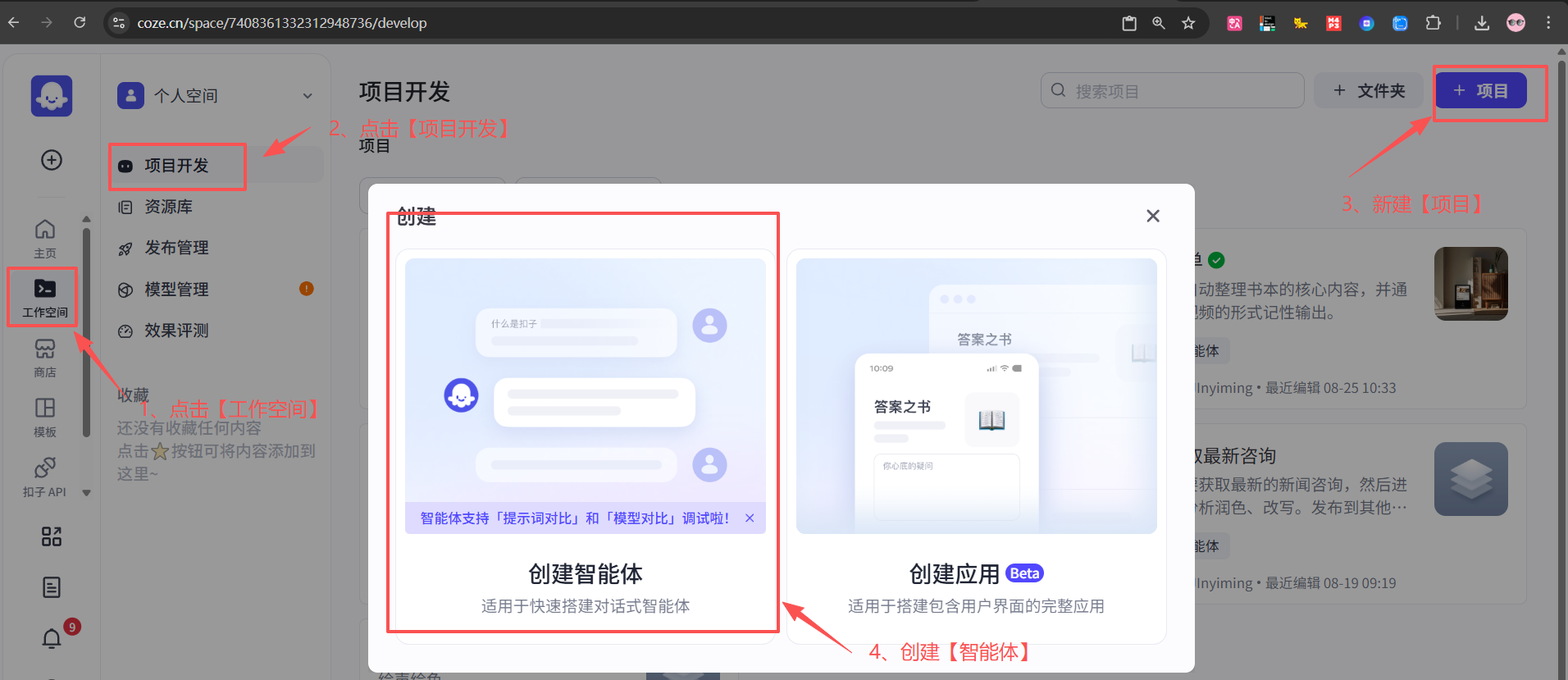Open the notifications bell icon
Viewport: 1568px width, 680px height.
pyautogui.click(x=52, y=638)
